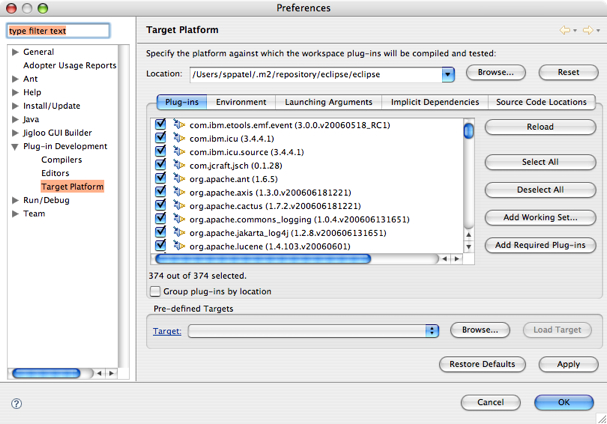Open the help question mark icon
Screen dimensions: 607x424
[x=16, y=403]
